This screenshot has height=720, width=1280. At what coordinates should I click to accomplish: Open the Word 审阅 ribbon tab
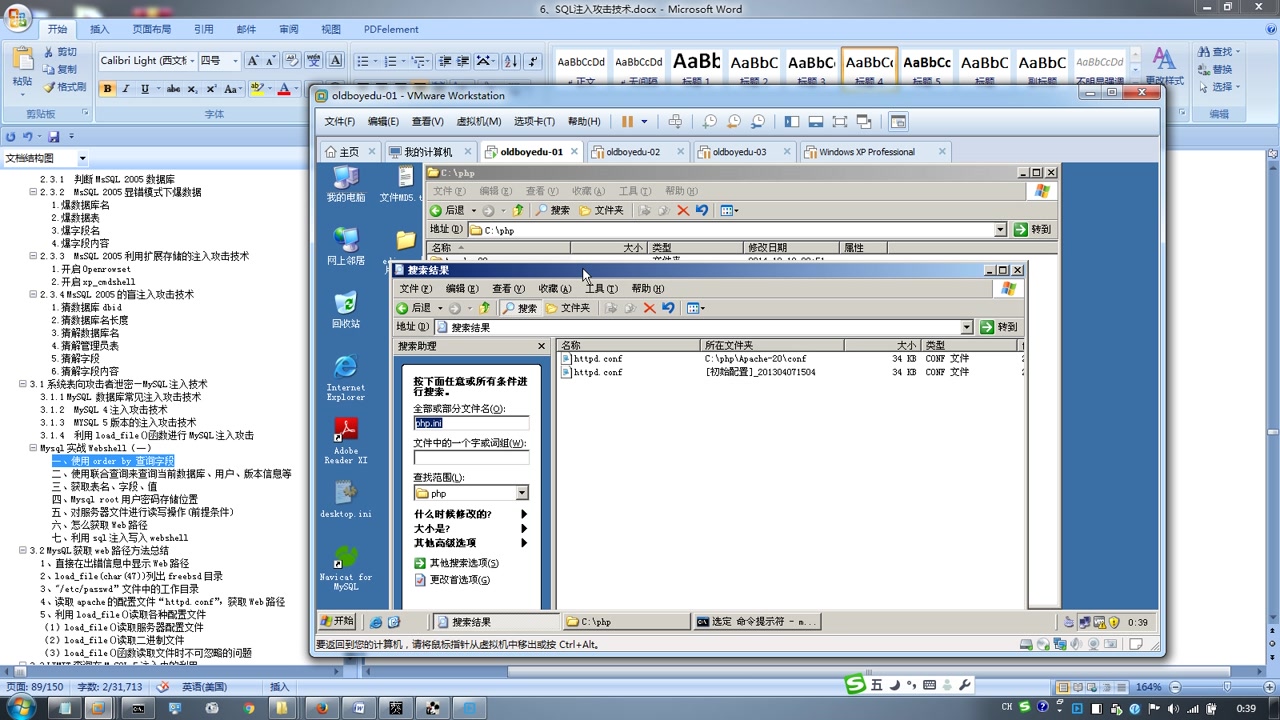point(288,29)
